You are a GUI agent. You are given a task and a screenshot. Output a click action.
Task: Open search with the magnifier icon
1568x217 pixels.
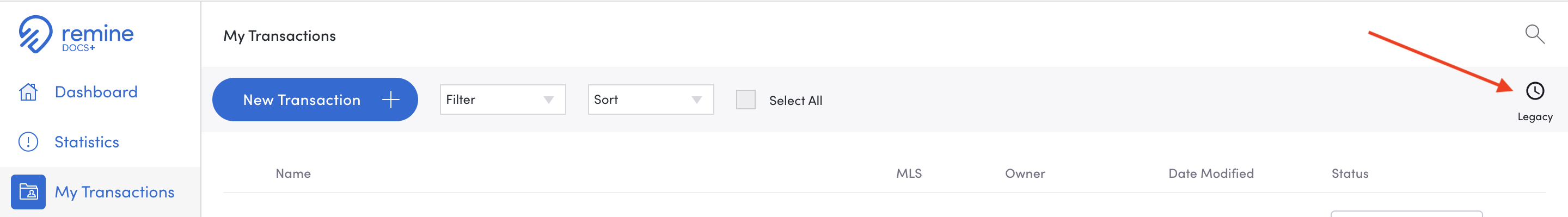tap(1535, 34)
